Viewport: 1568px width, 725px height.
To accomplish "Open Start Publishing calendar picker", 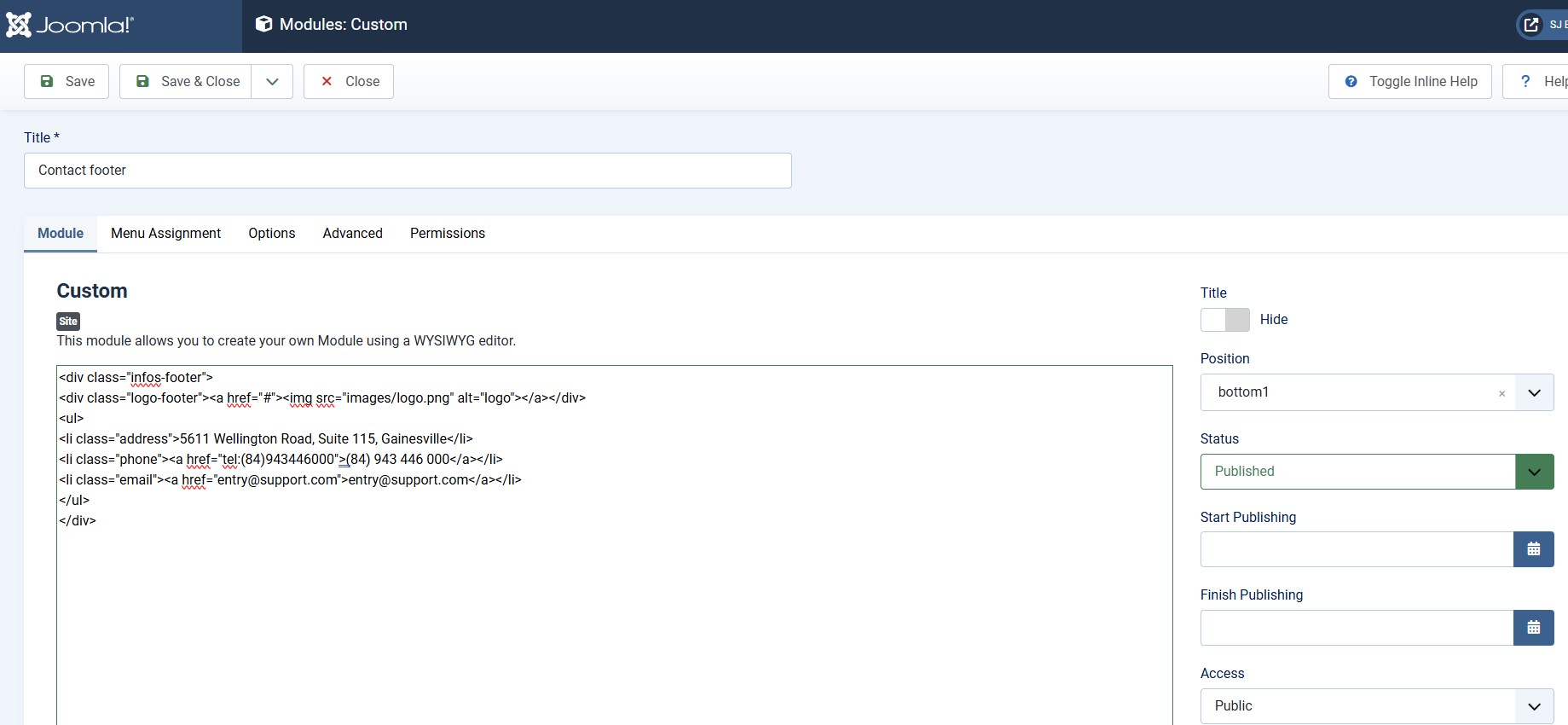I will point(1533,549).
